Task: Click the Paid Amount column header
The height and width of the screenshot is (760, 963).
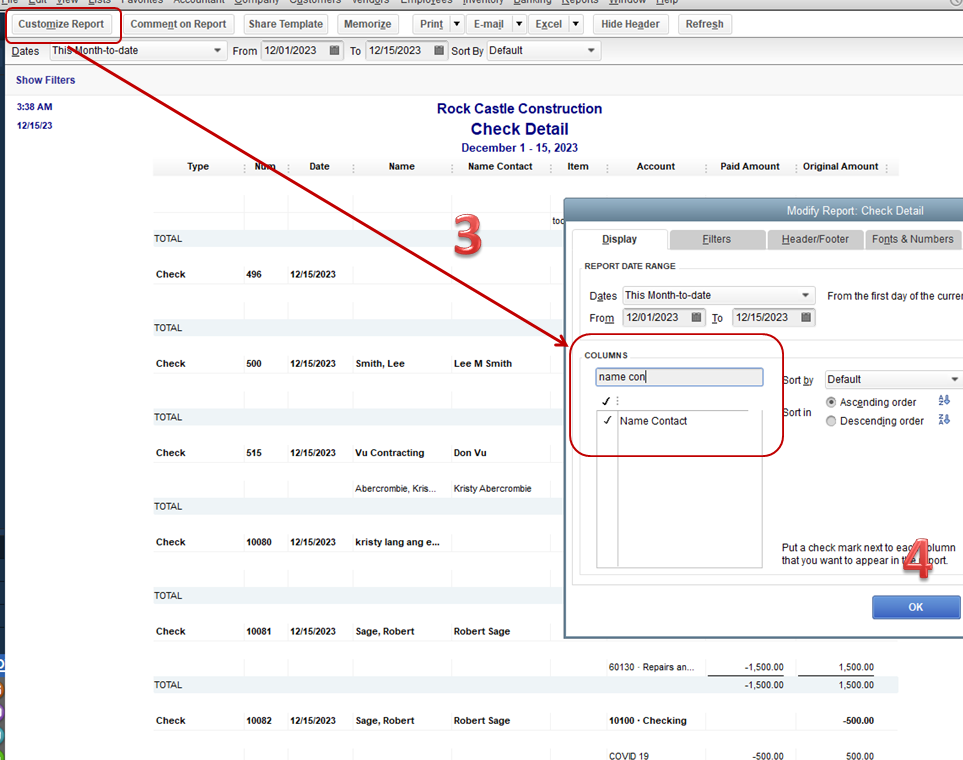Action: 750,166
